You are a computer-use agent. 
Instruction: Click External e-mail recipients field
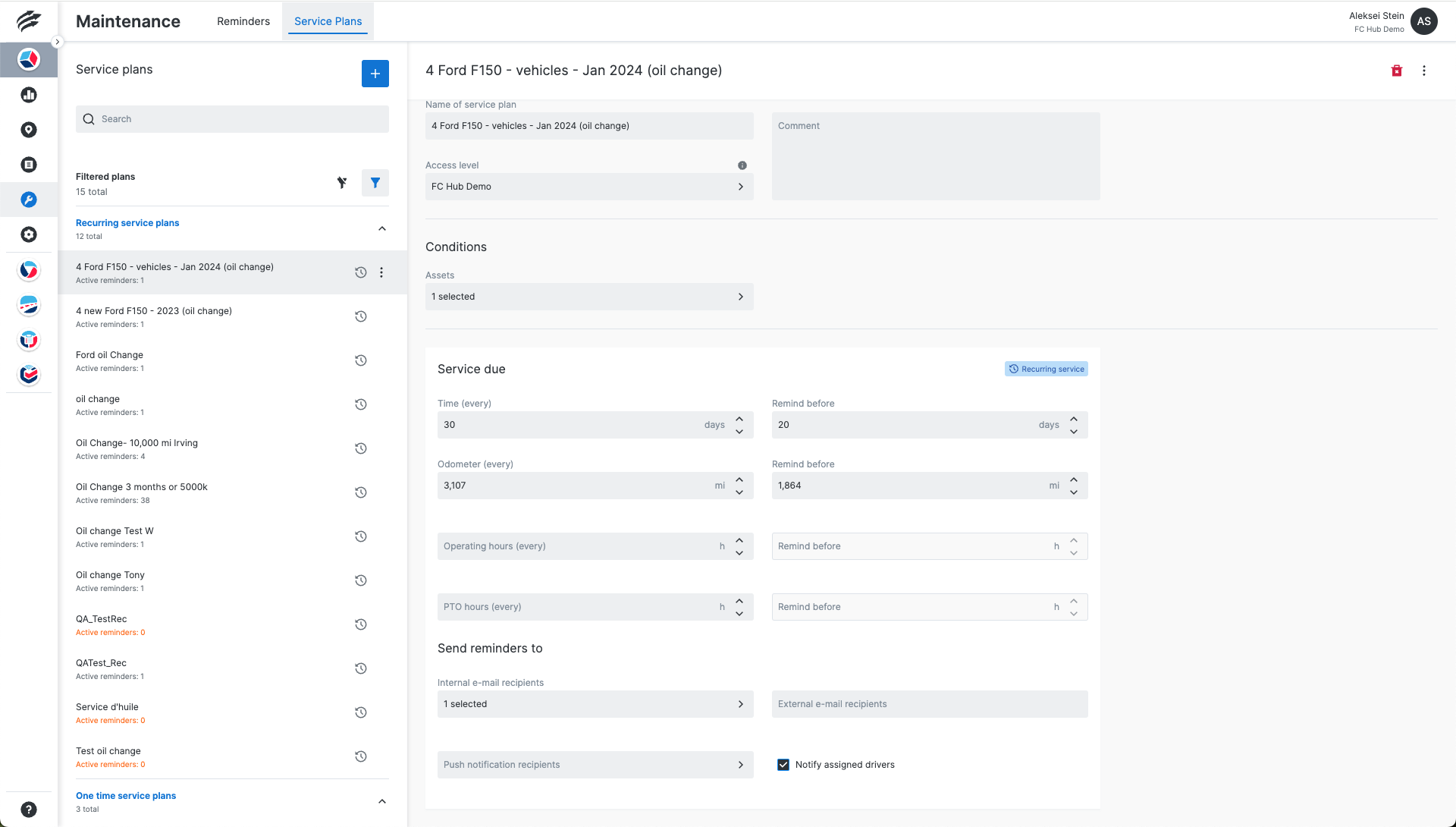click(930, 704)
